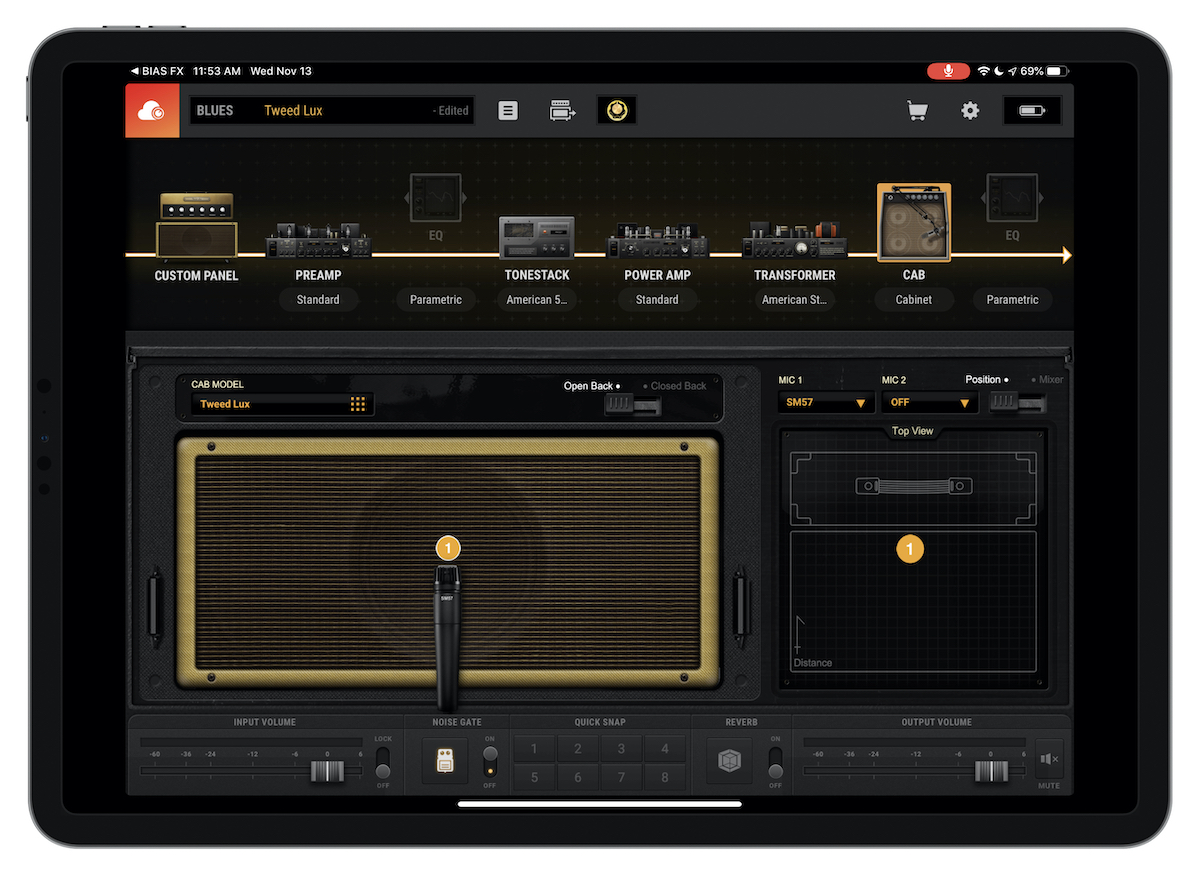The height and width of the screenshot is (876, 1200).
Task: Click the Wi-Fi status icon
Action: 984,72
